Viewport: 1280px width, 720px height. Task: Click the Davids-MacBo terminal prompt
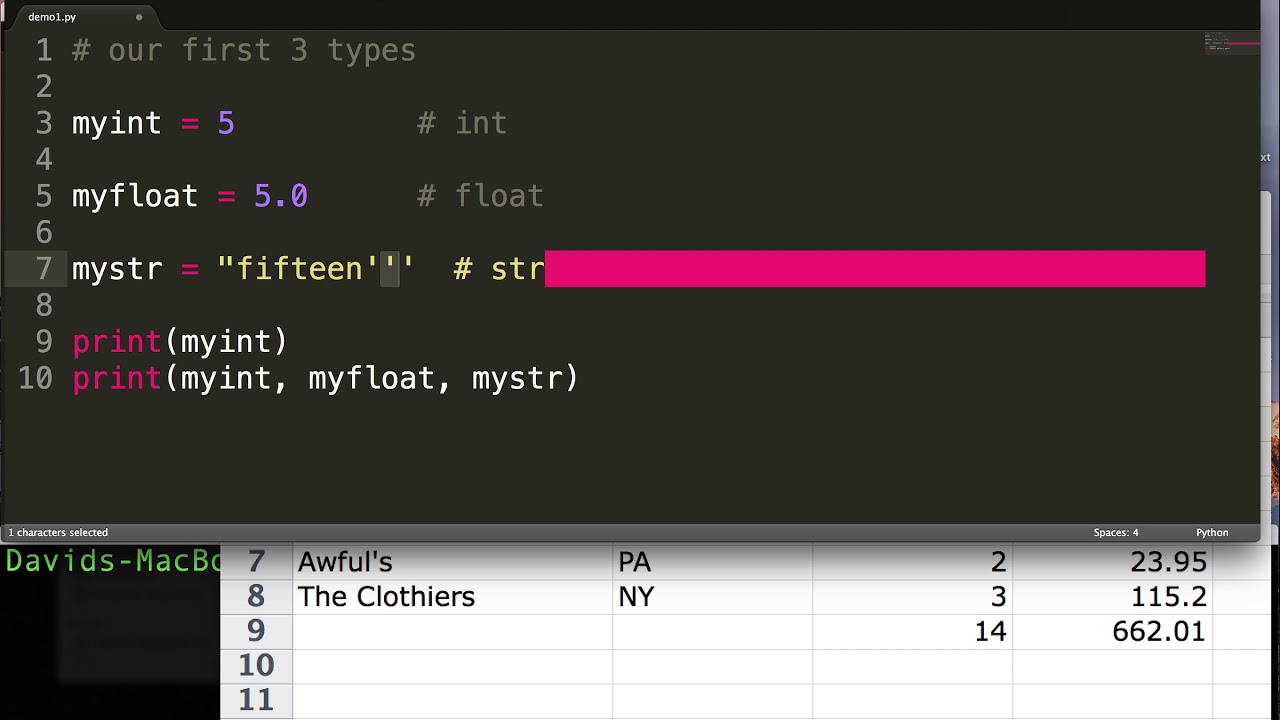[x=112, y=561]
